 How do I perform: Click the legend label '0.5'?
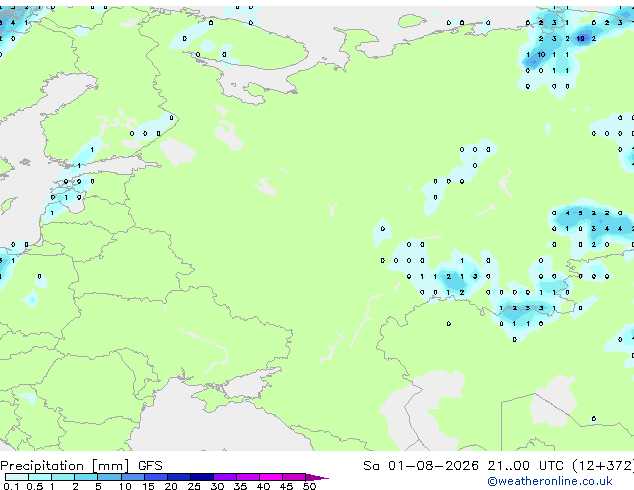click(x=35, y=486)
